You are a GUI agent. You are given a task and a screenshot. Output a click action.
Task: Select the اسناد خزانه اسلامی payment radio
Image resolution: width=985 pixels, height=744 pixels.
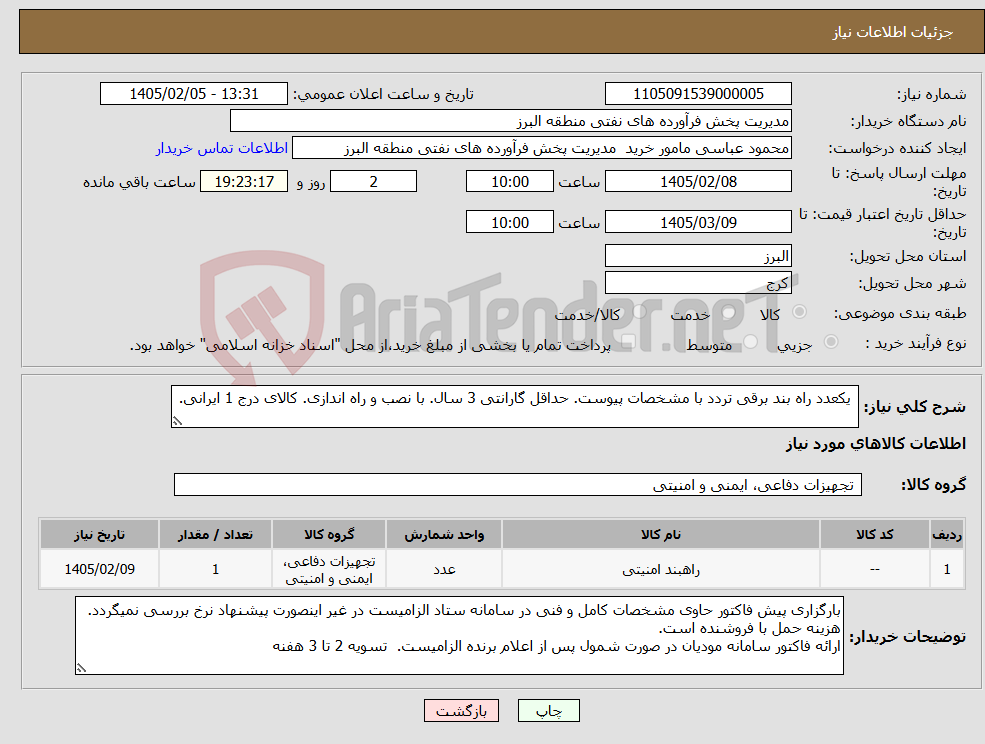(x=626, y=342)
